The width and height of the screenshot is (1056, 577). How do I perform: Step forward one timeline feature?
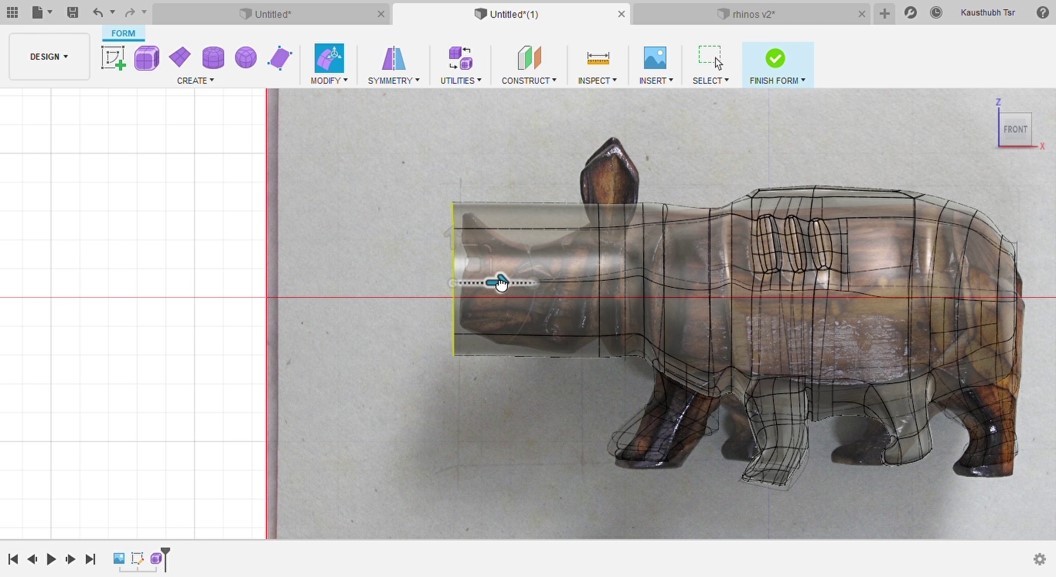[70, 559]
